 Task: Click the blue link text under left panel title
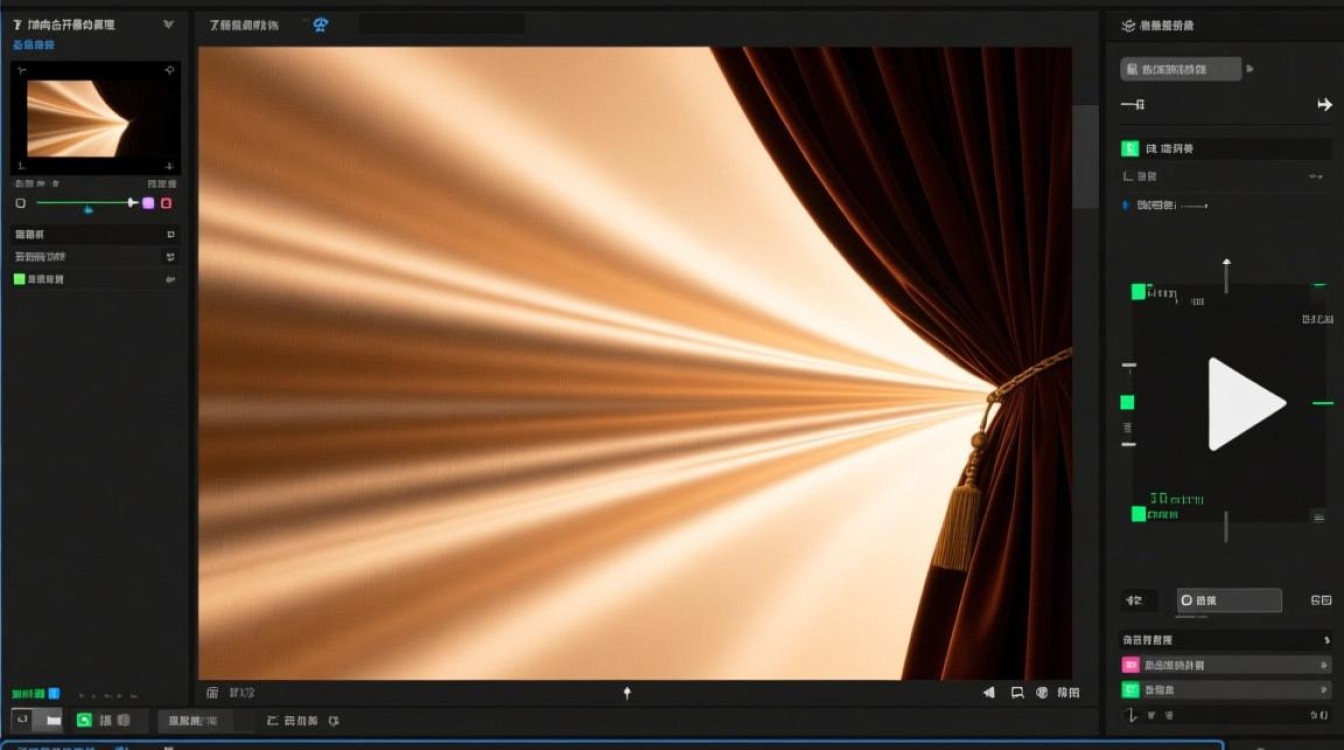[34, 45]
